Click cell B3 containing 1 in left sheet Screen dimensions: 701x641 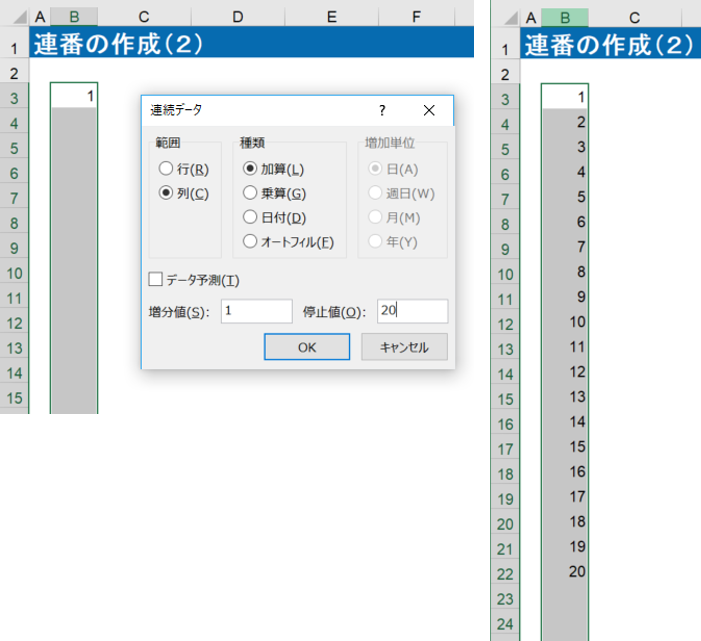click(74, 97)
